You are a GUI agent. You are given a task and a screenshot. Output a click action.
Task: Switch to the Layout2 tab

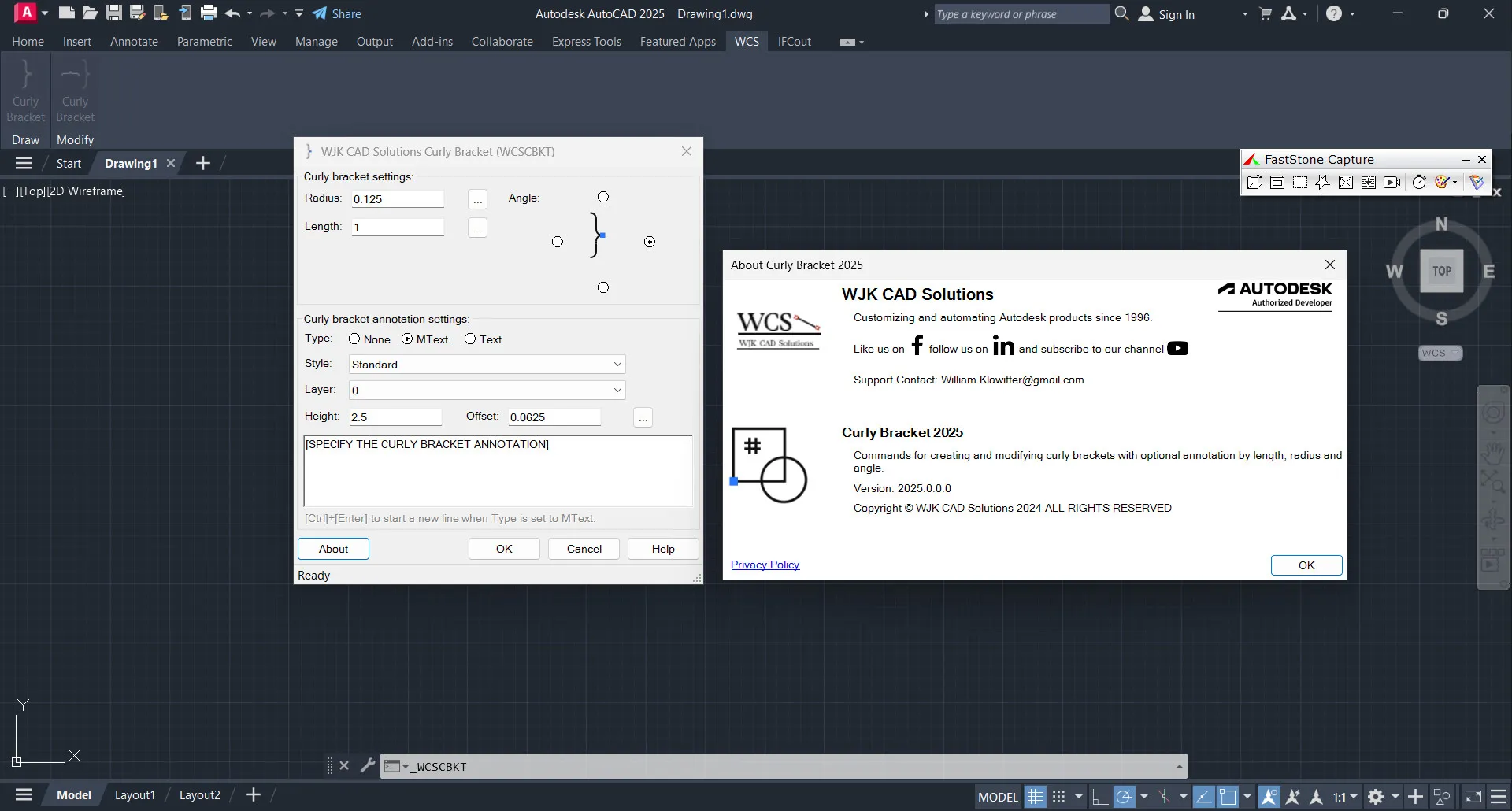[199, 794]
